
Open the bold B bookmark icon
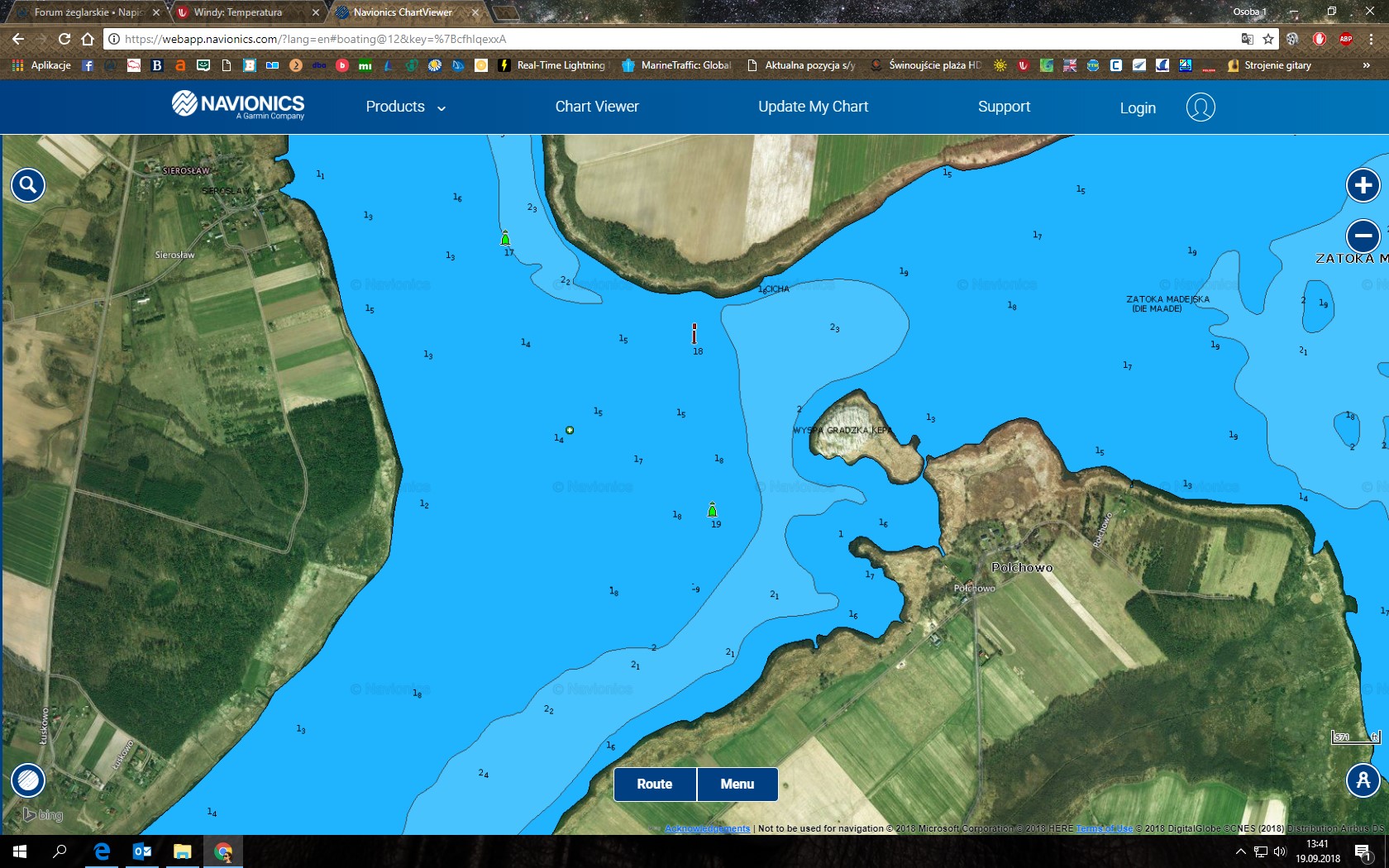point(157,65)
